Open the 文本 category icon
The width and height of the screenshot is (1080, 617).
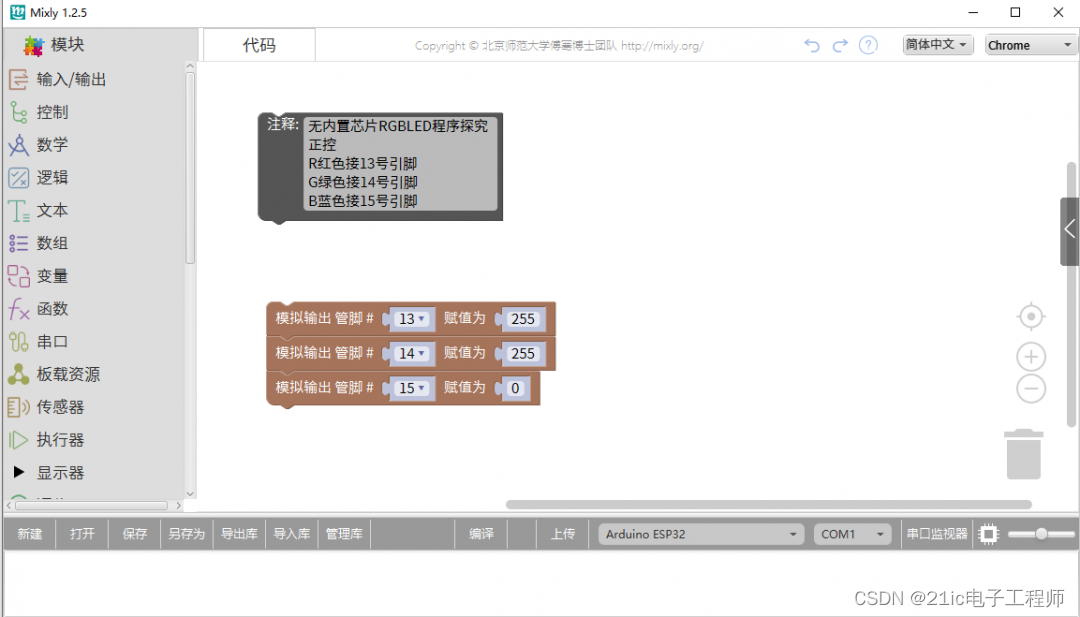(18, 211)
